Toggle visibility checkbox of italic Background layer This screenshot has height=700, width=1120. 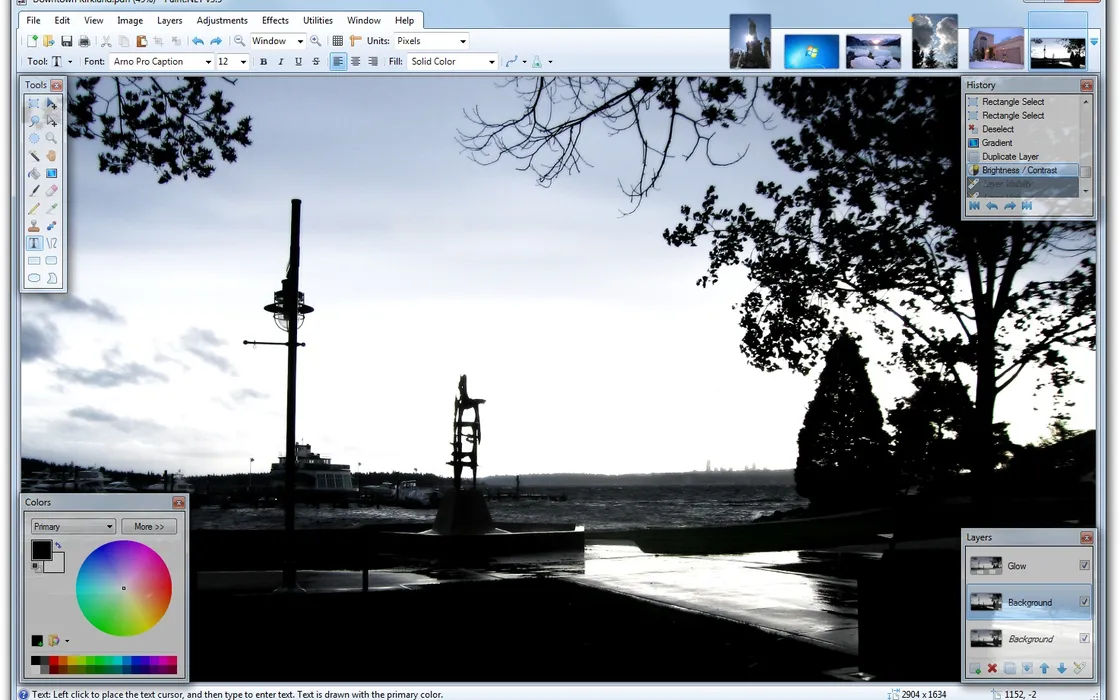(1084, 638)
